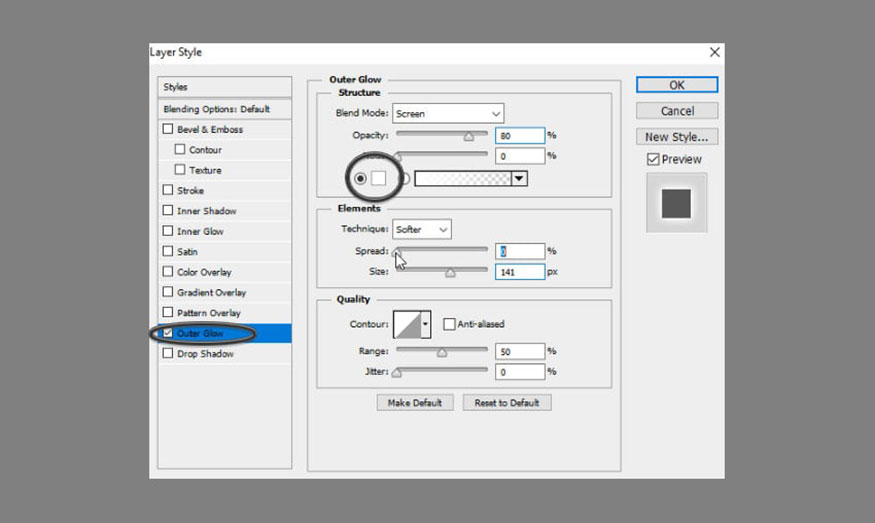Uncheck the Preview checkbox
This screenshot has height=523, width=875.
(x=653, y=159)
